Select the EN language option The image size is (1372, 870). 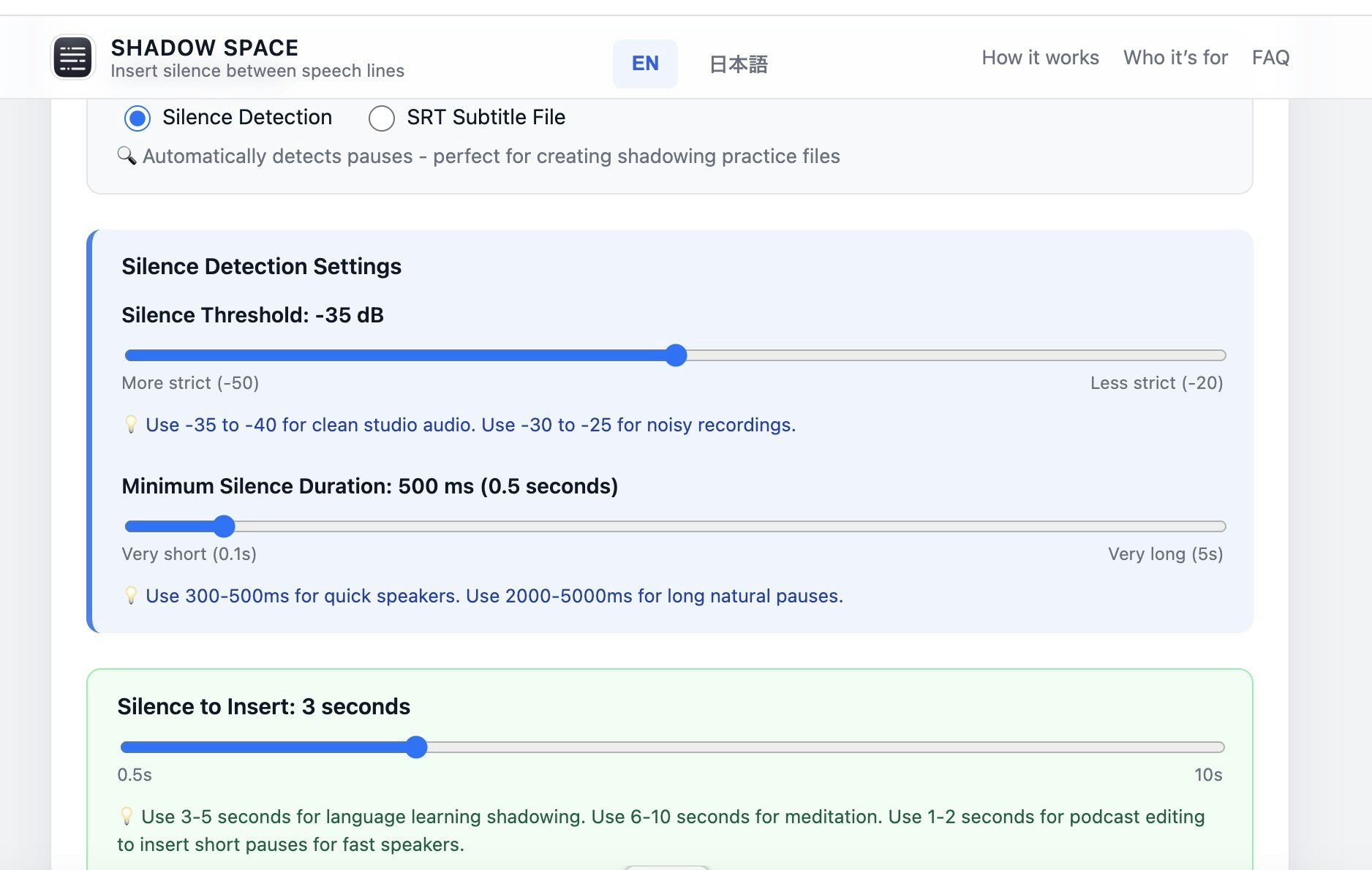[644, 64]
